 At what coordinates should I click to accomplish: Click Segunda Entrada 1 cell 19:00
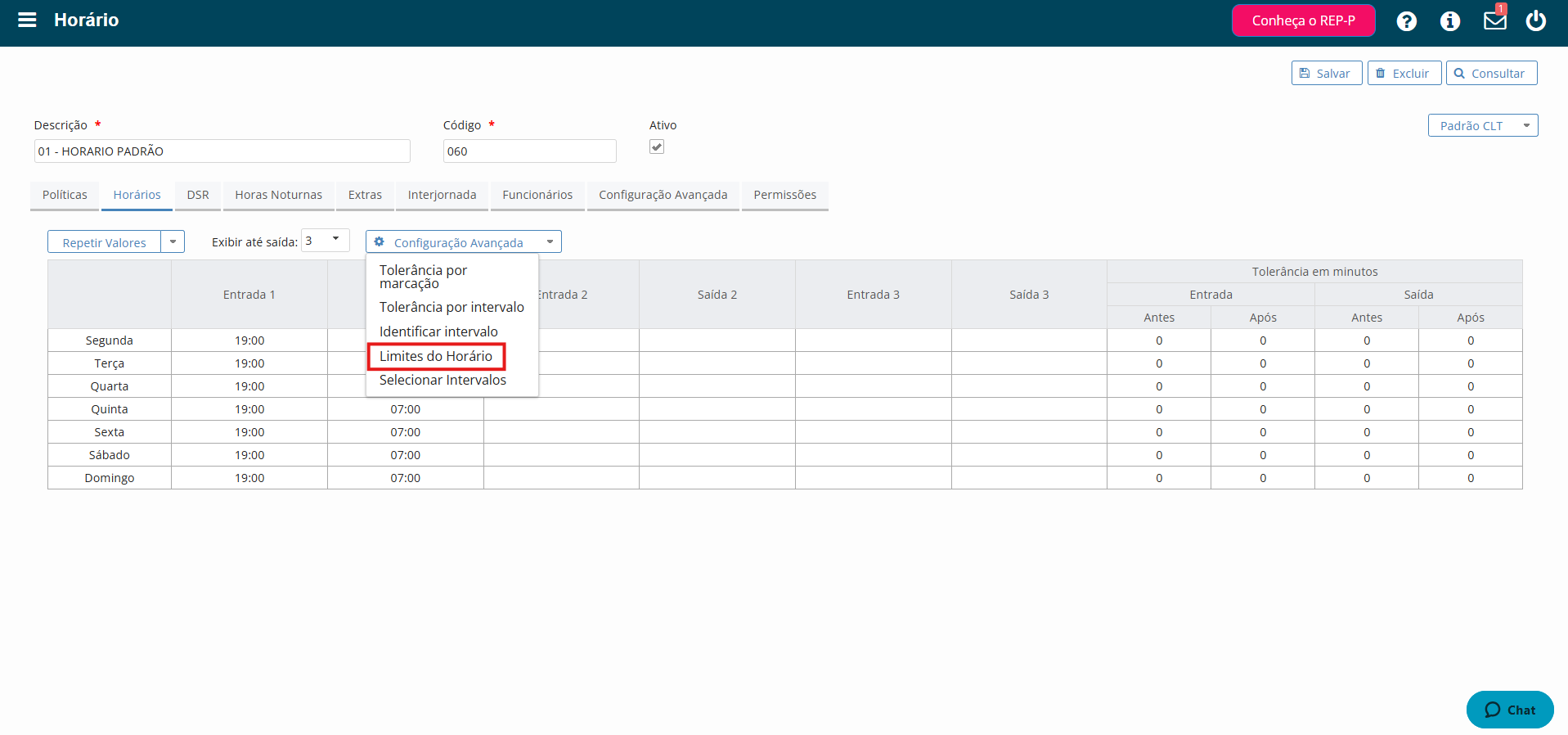point(249,340)
